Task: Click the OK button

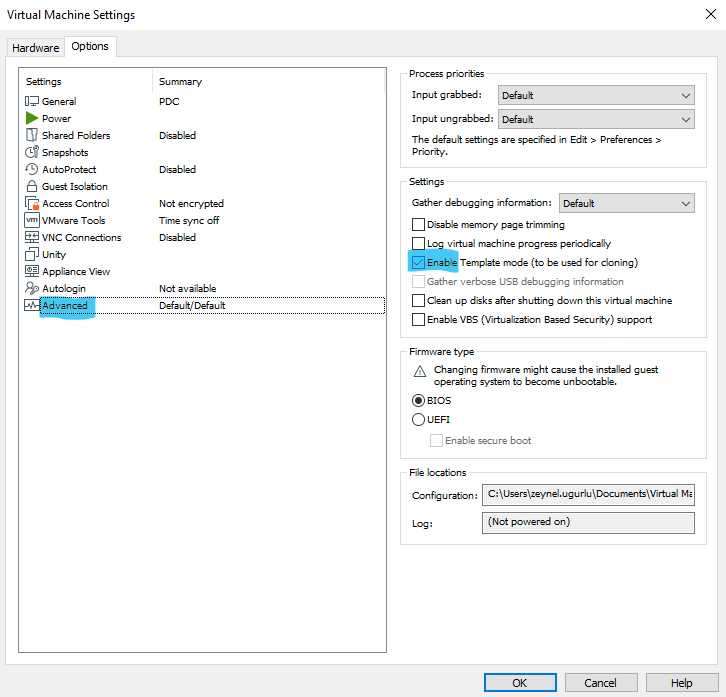Action: pyautogui.click(x=520, y=683)
